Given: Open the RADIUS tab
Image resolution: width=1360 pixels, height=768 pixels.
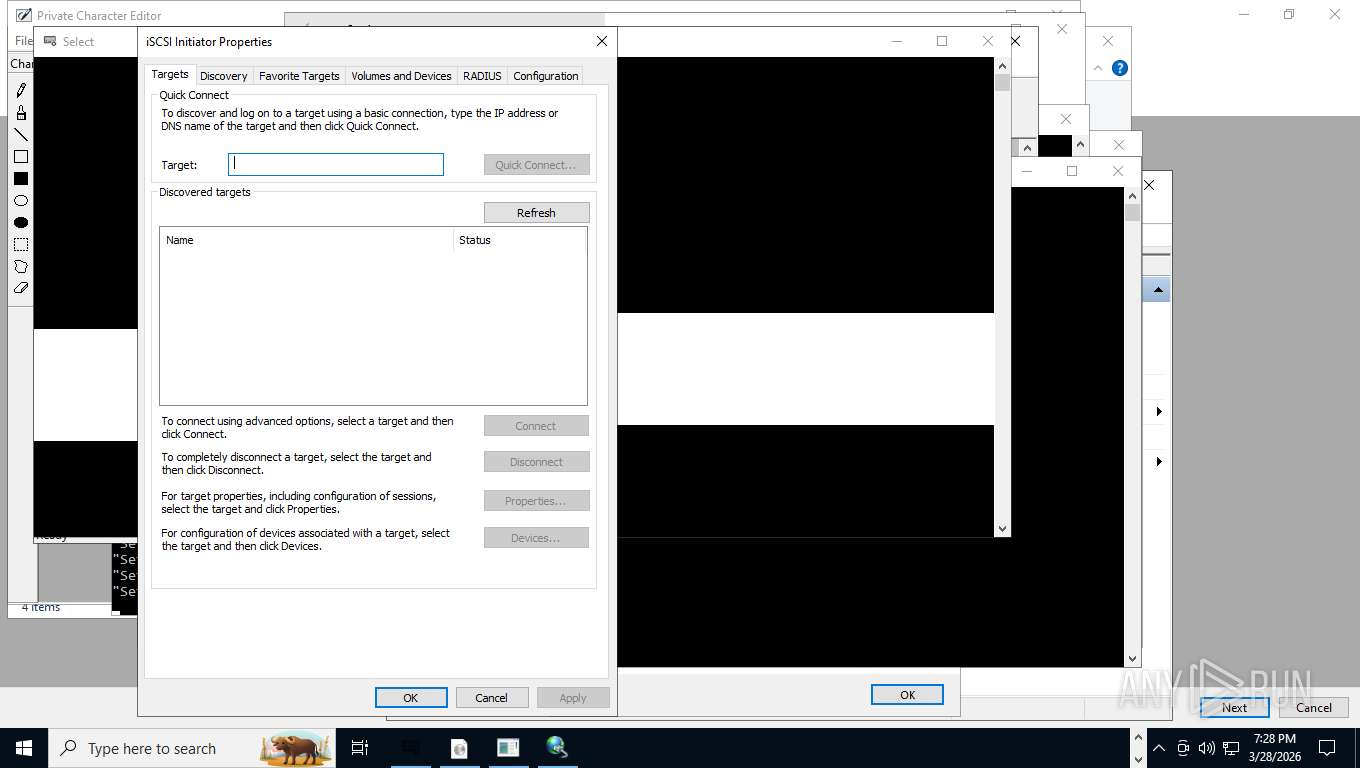Looking at the screenshot, I should pos(482,76).
